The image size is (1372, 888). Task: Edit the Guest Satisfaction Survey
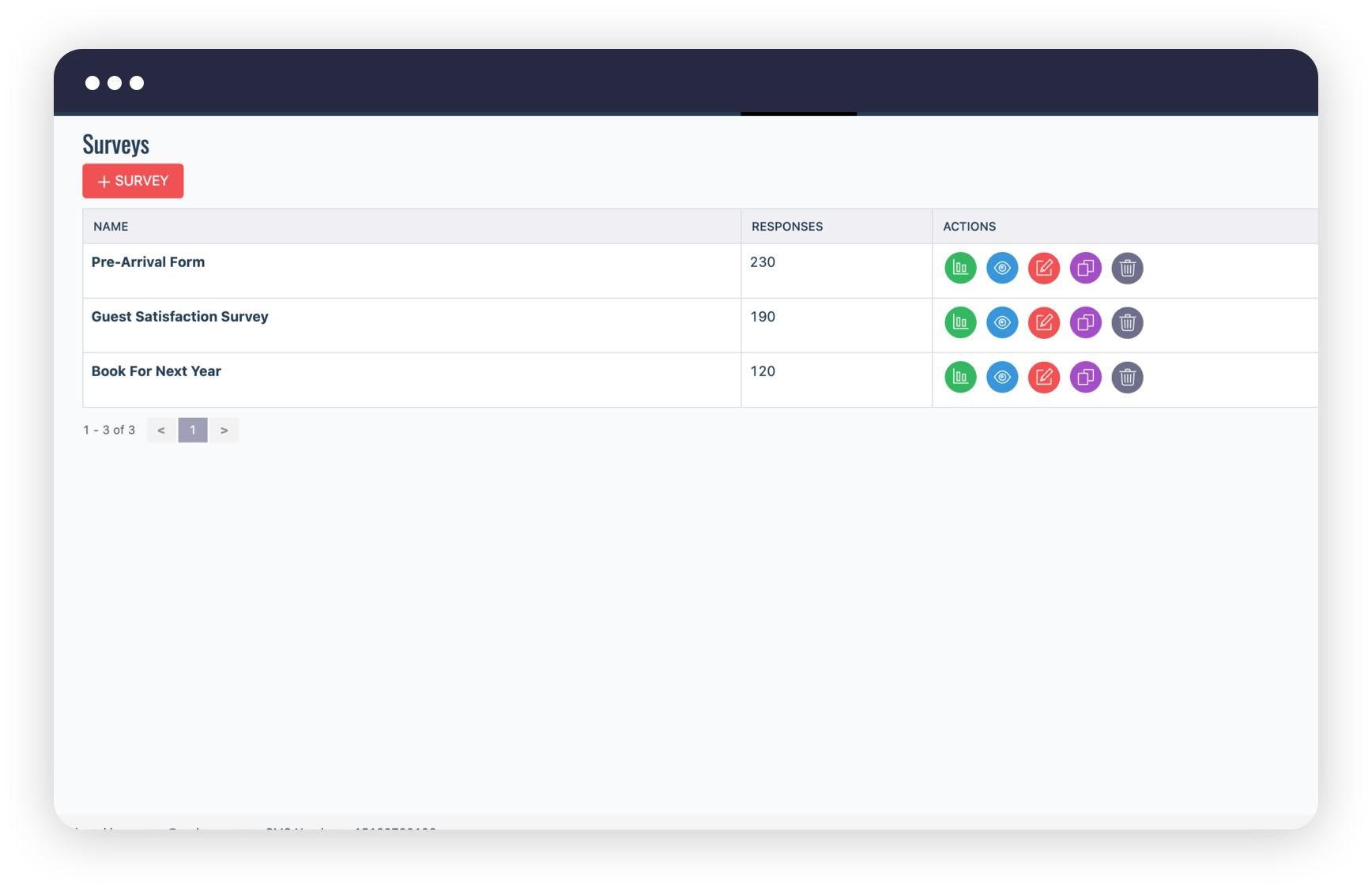click(x=1044, y=322)
